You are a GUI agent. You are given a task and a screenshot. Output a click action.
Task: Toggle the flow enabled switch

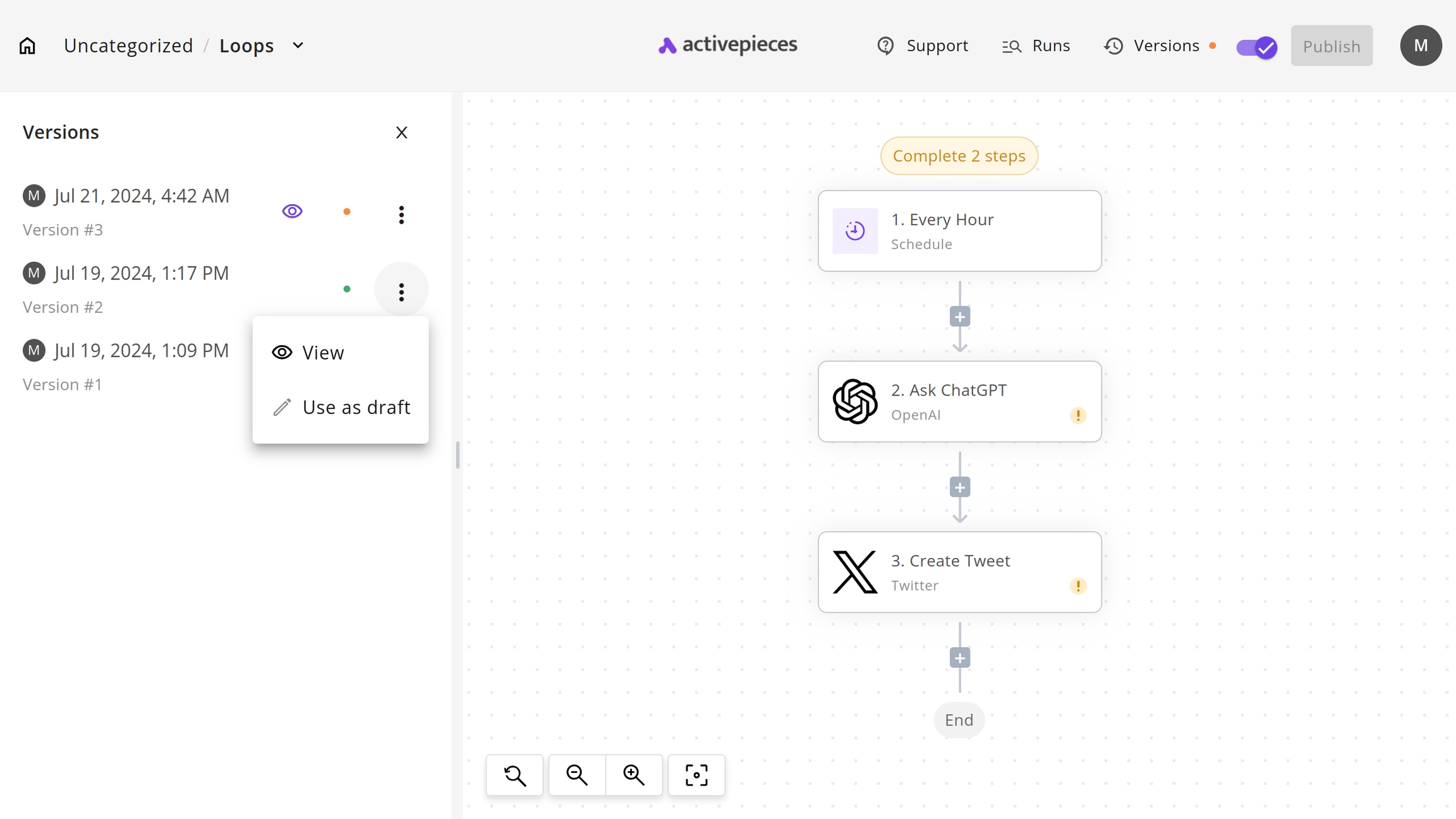click(1256, 47)
